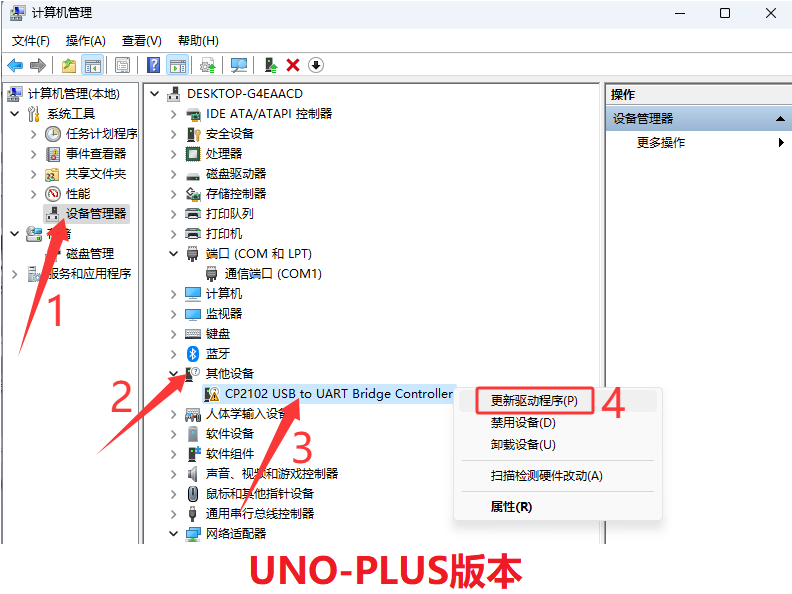
Task: Expand the IDE ATA/ATAPI 控制器 node
Action: pos(173,114)
